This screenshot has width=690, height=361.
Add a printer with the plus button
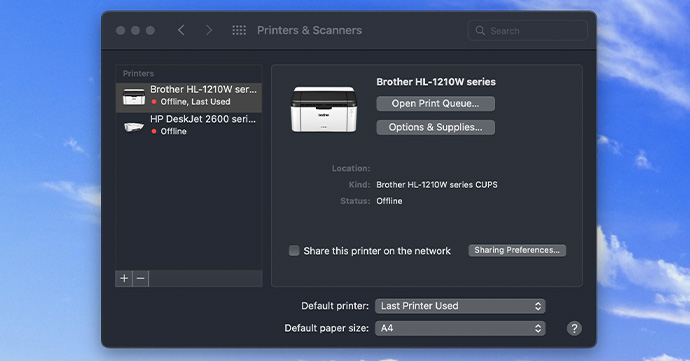point(124,278)
